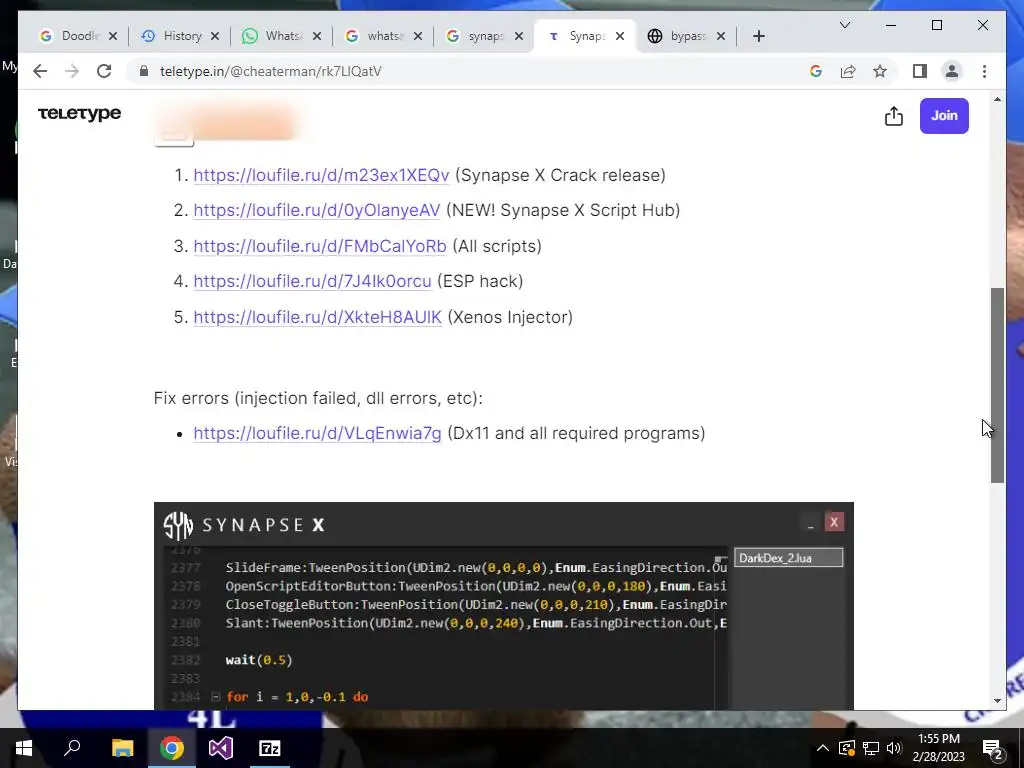Go back using the browser back arrow
The height and width of the screenshot is (768, 1024).
(40, 71)
